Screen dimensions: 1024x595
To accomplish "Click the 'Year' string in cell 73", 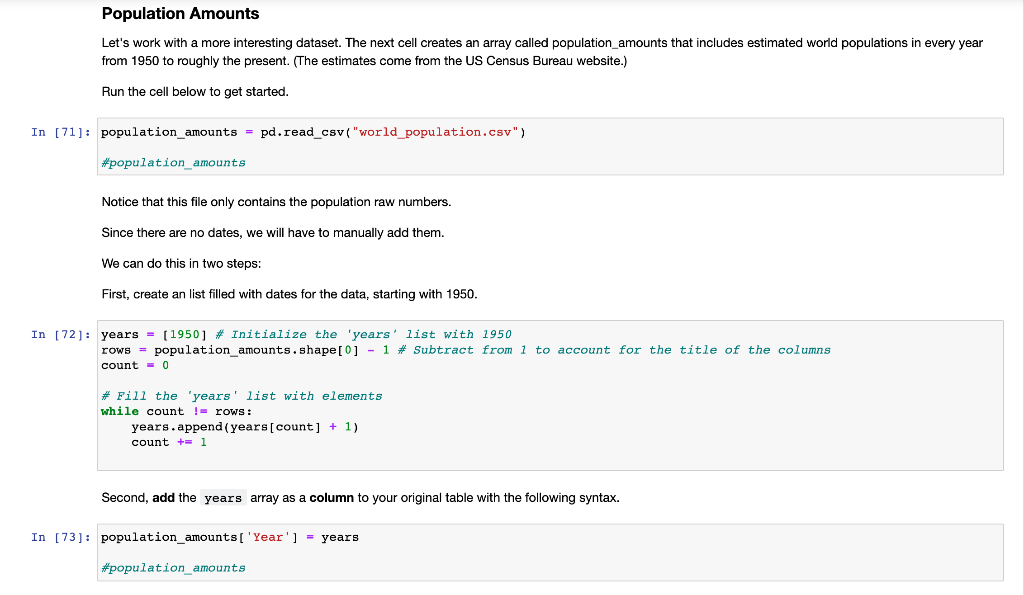I will point(268,538).
